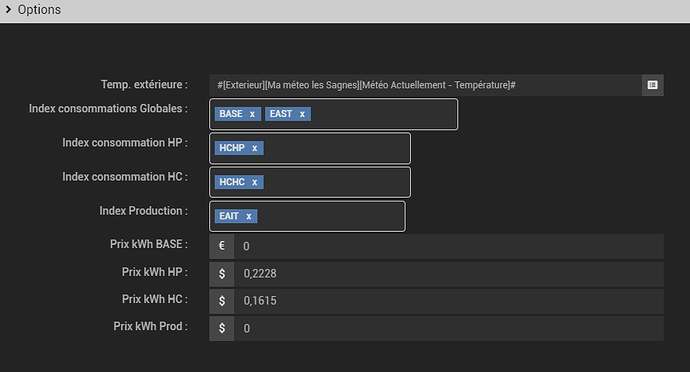Click the euro icon beside Prix kWh BASE
This screenshot has height=372, width=690.
pos(222,246)
